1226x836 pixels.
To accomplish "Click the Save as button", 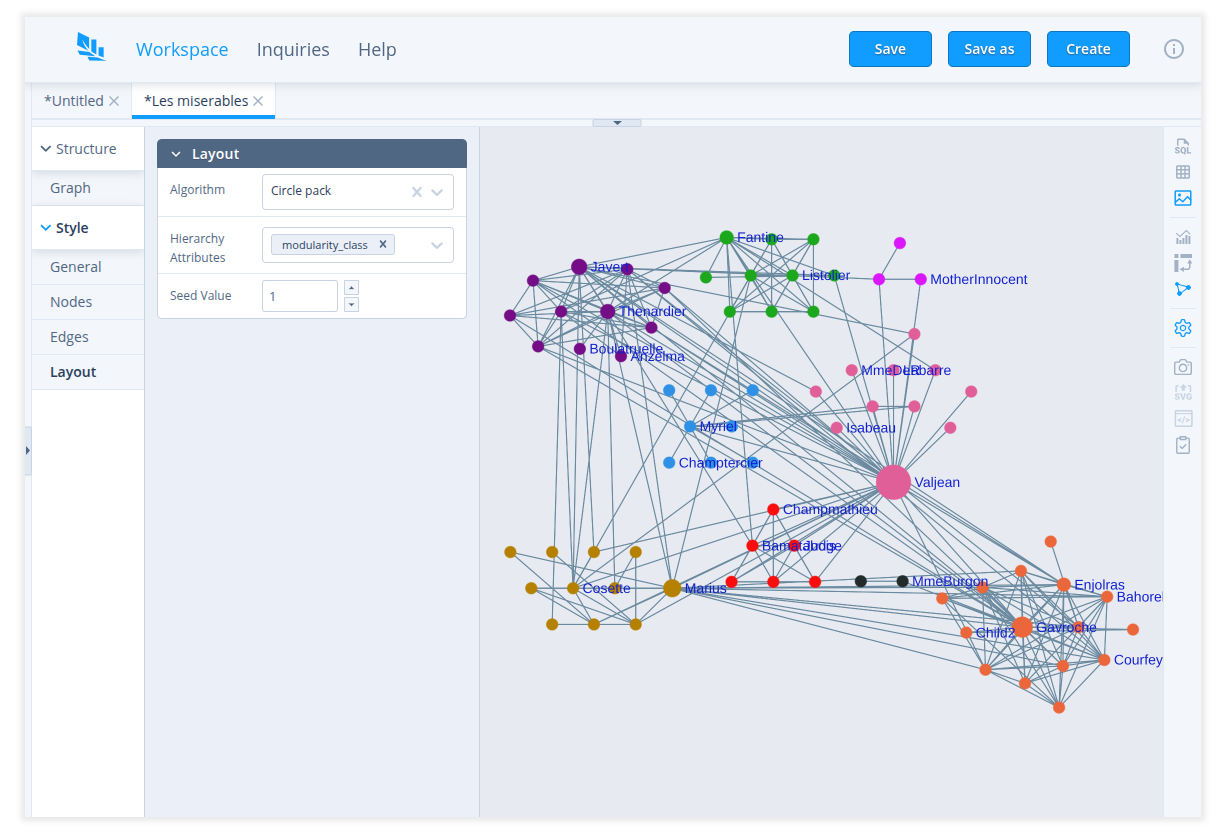I will tap(989, 49).
